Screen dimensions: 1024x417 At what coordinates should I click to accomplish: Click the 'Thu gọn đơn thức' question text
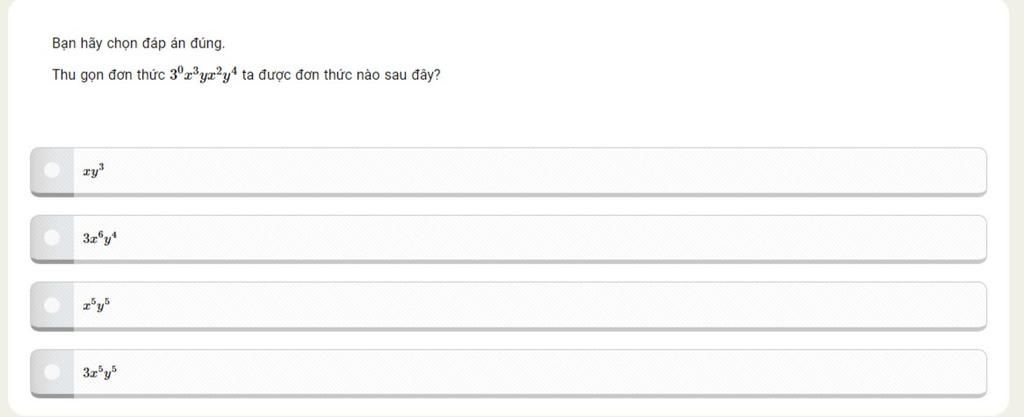pyautogui.click(x=108, y=75)
